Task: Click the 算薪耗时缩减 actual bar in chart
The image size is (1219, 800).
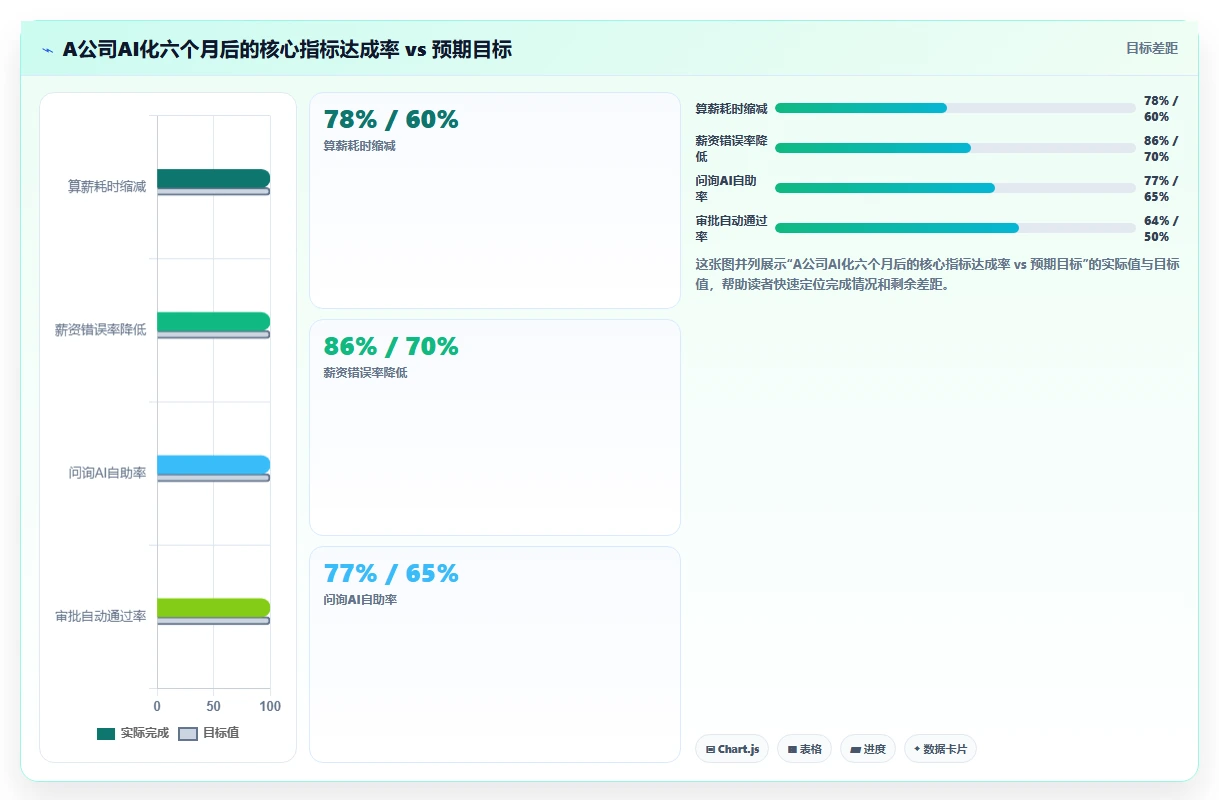Action: [x=213, y=178]
